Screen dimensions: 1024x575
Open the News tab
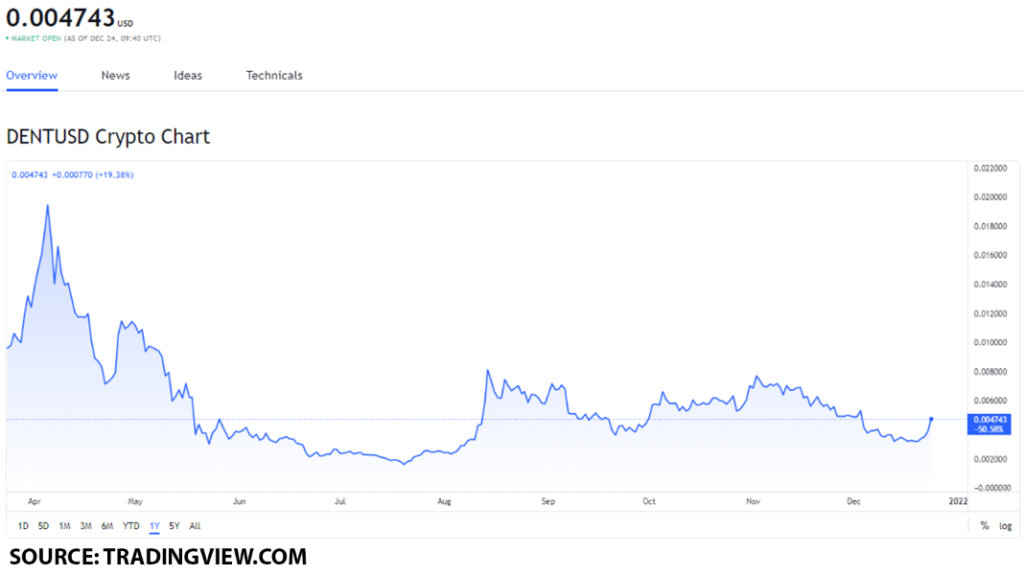click(116, 76)
